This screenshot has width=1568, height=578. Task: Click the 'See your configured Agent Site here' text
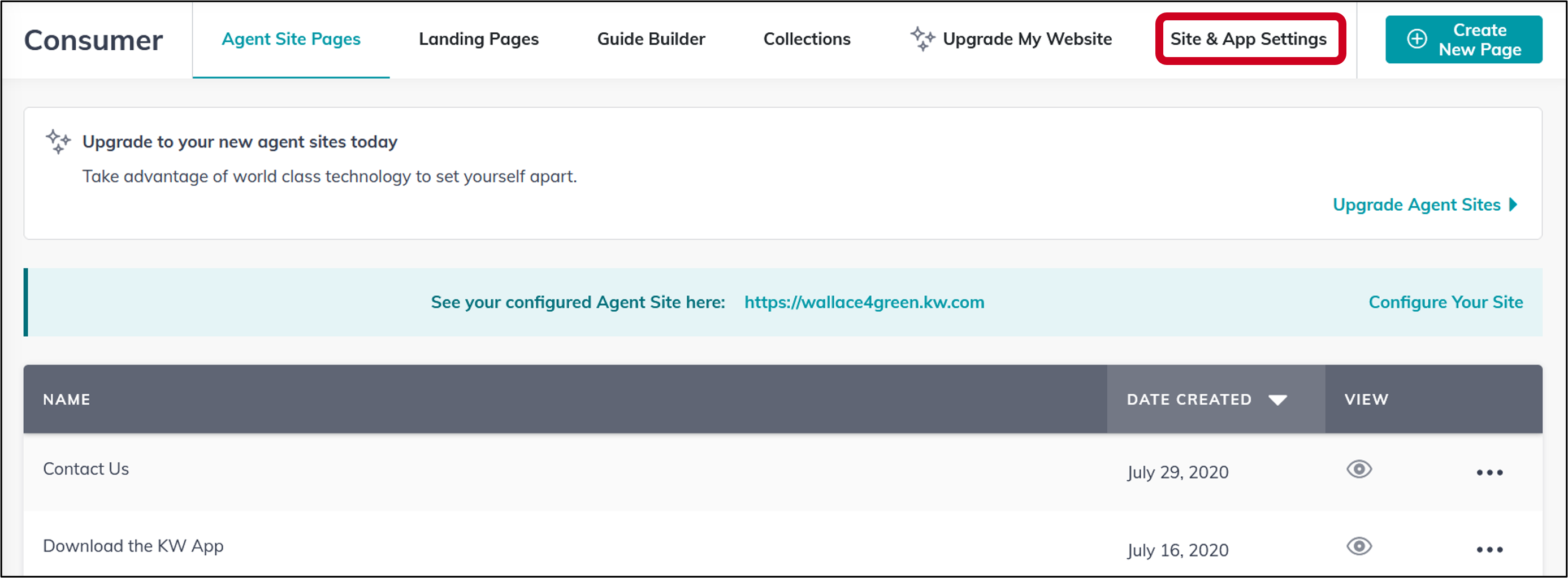click(x=578, y=302)
